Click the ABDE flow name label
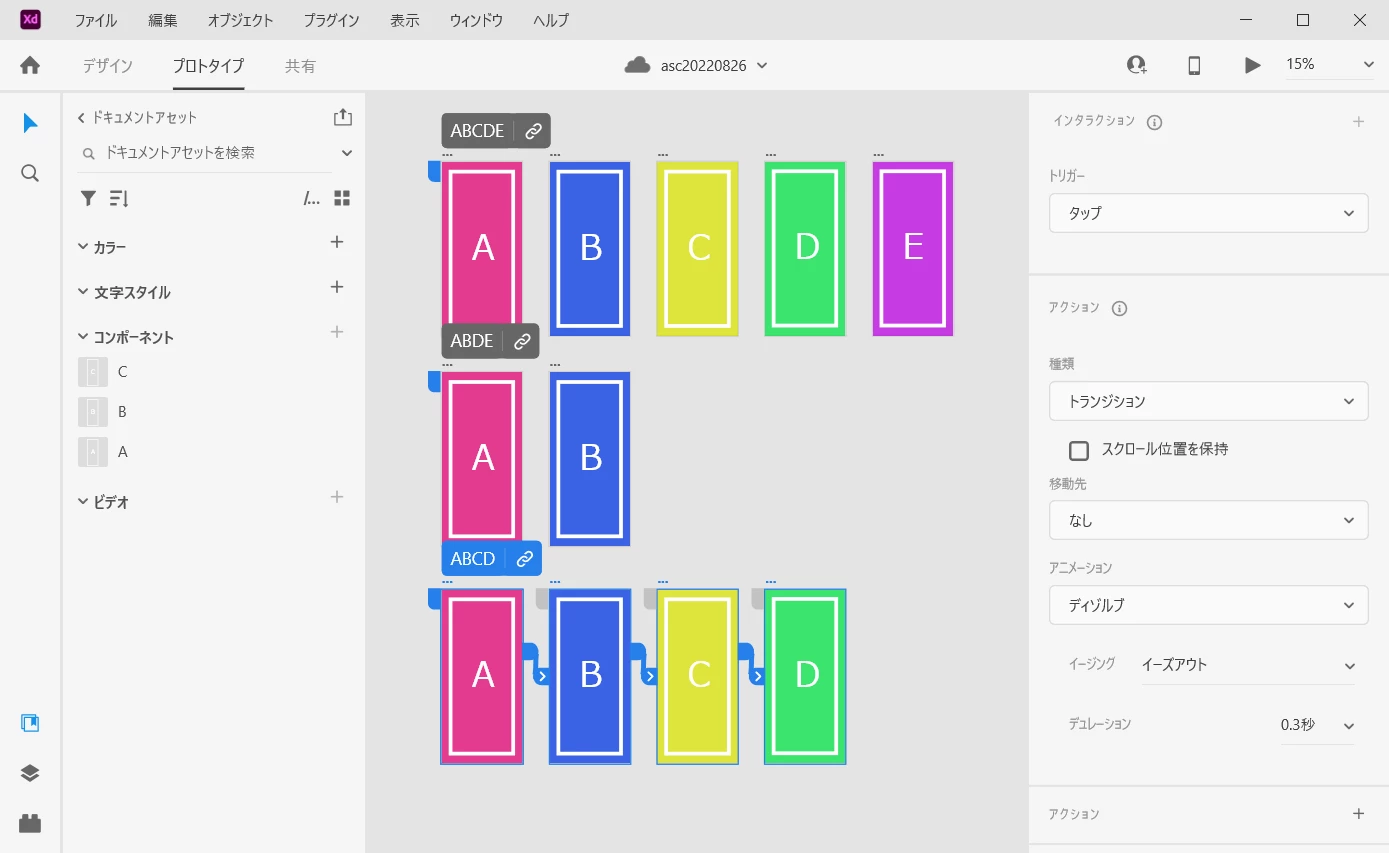This screenshot has height=853, width=1389. [x=472, y=341]
